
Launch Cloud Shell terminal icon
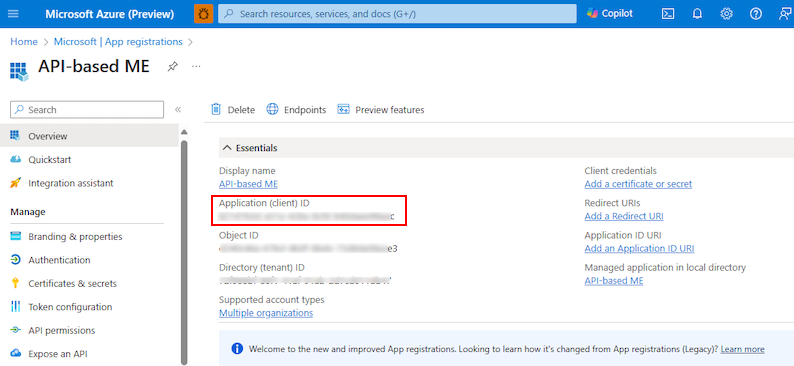pos(668,14)
